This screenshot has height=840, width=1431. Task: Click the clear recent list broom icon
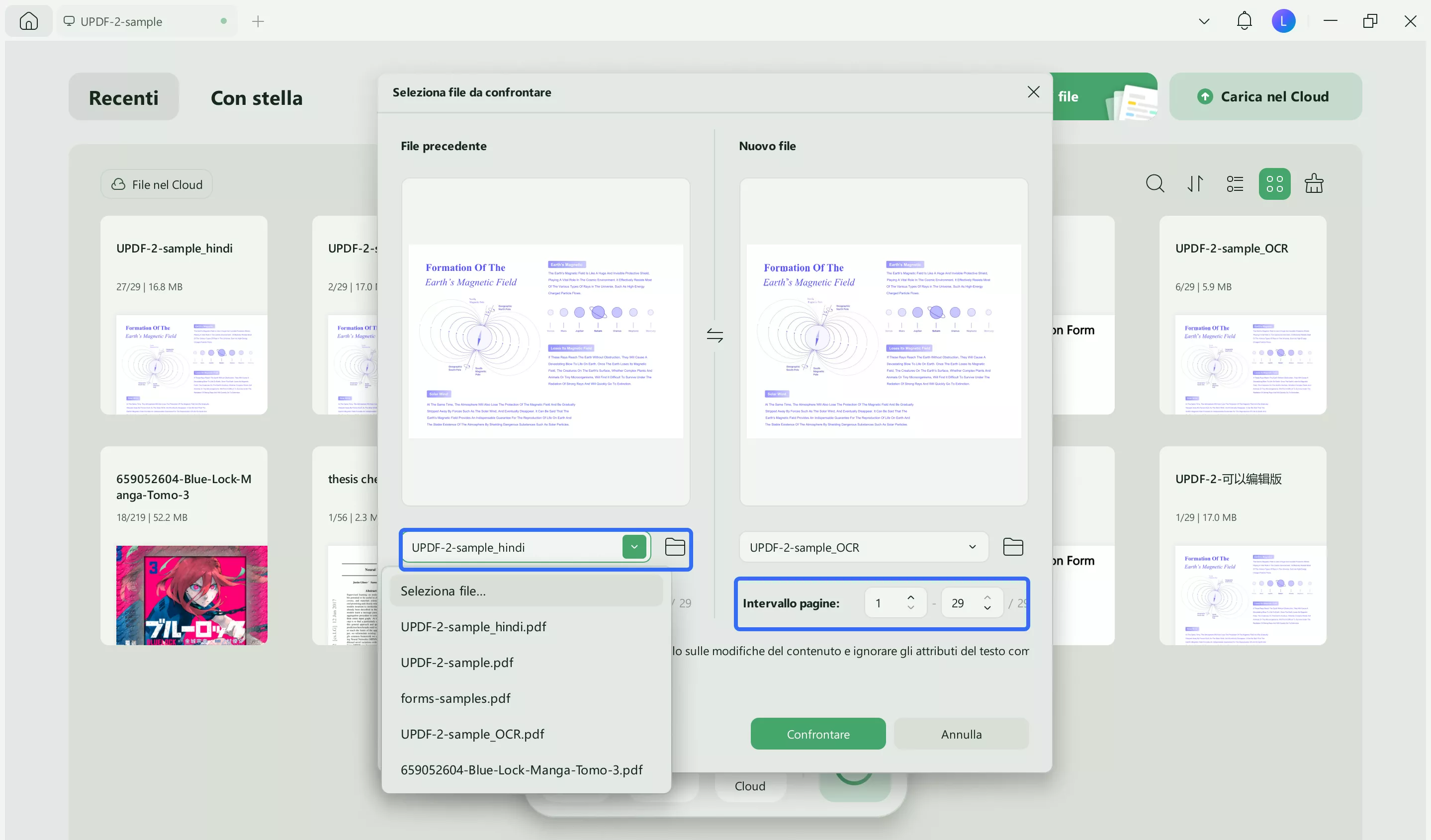[1314, 184]
